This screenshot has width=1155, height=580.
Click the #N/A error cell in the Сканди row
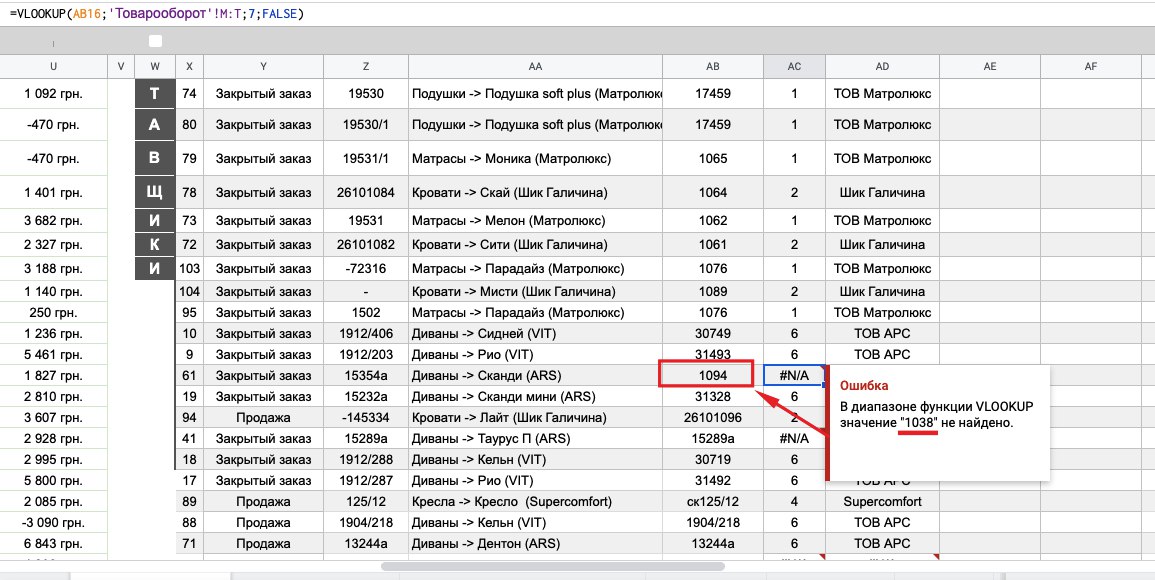(x=793, y=375)
